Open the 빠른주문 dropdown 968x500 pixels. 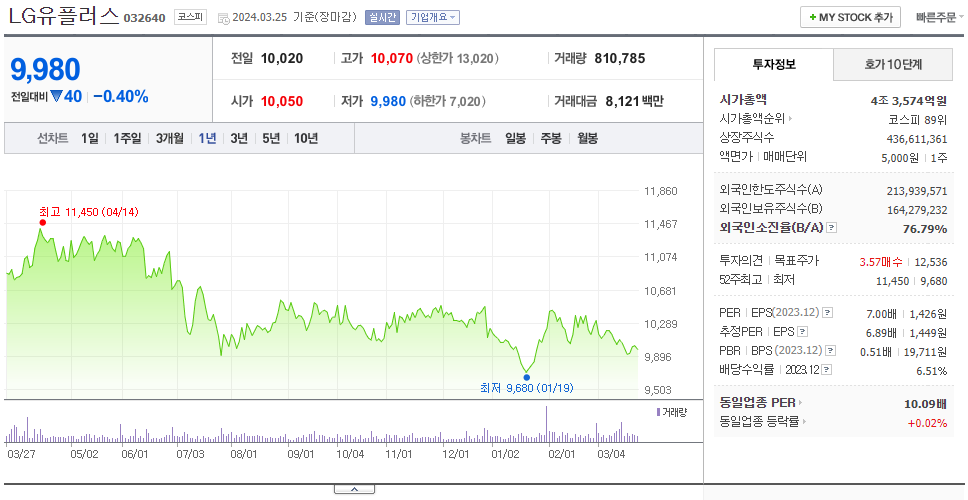[939, 17]
